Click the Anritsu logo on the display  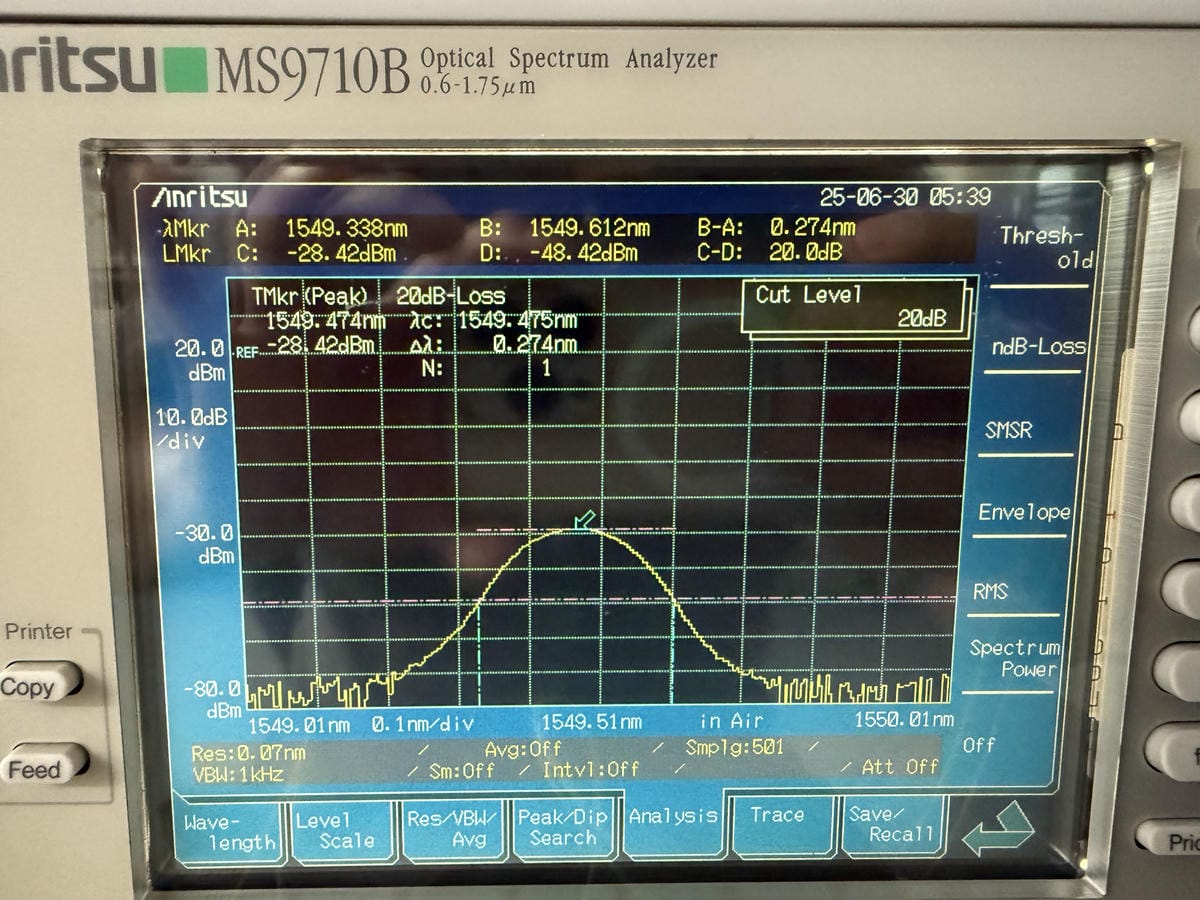click(199, 197)
